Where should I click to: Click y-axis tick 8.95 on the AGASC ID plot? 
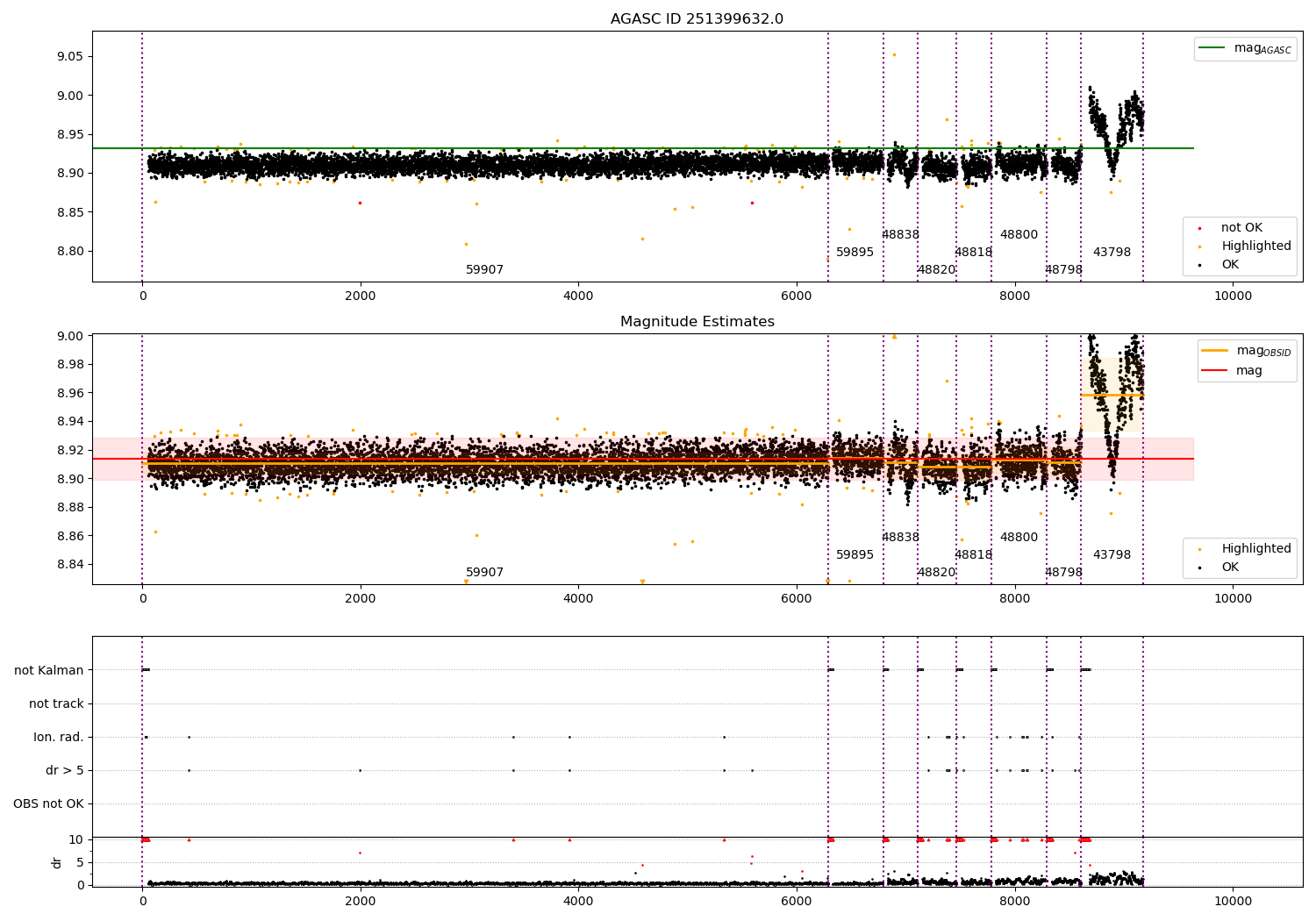click(68, 135)
